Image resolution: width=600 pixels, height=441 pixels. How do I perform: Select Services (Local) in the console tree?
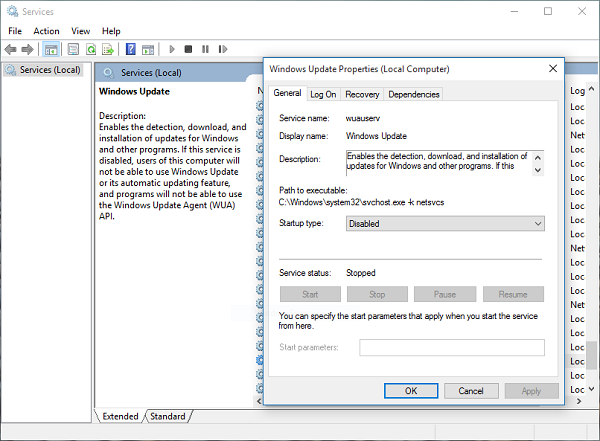[x=43, y=70]
